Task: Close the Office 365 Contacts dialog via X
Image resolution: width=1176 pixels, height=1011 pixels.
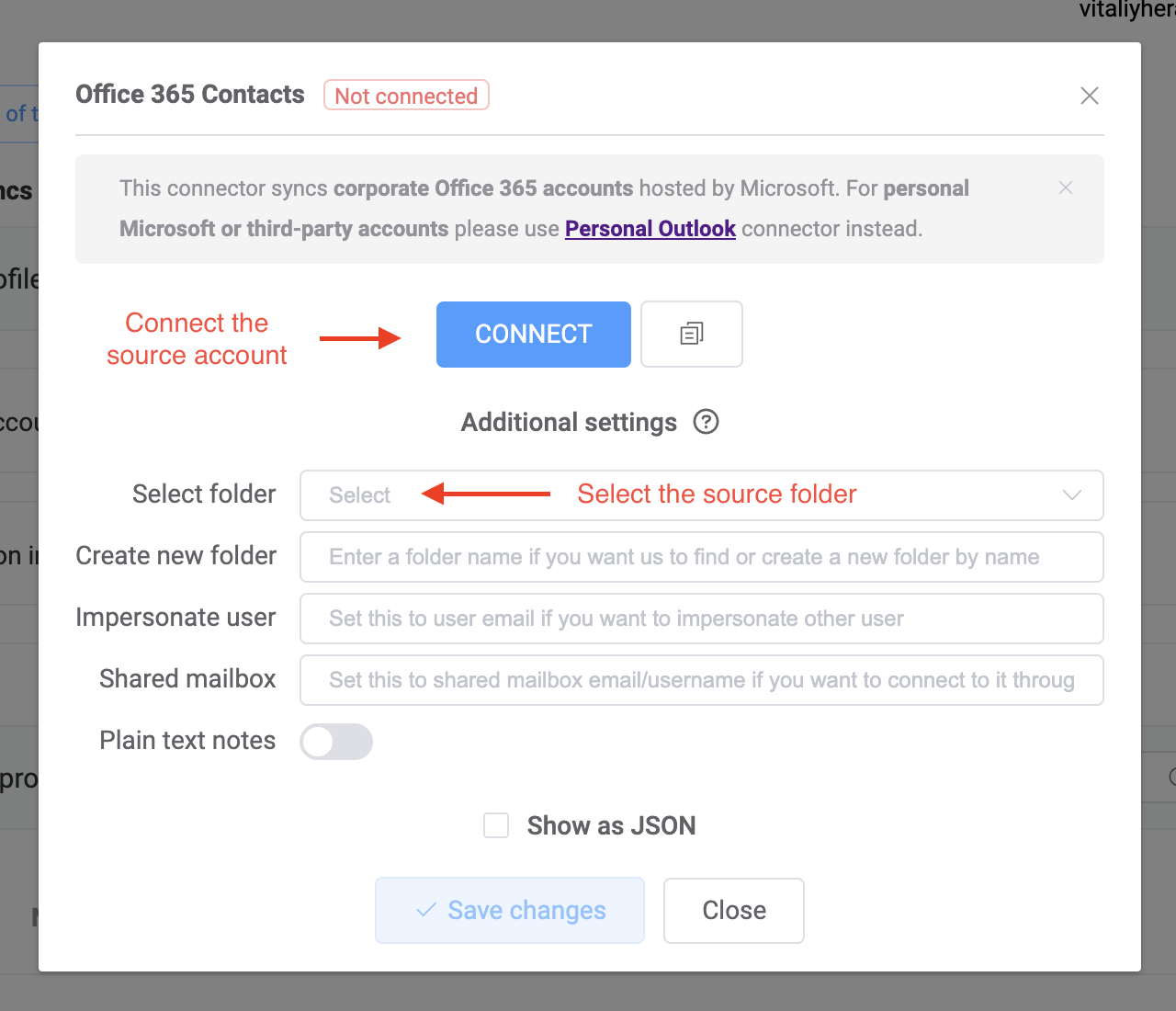Action: click(1089, 95)
